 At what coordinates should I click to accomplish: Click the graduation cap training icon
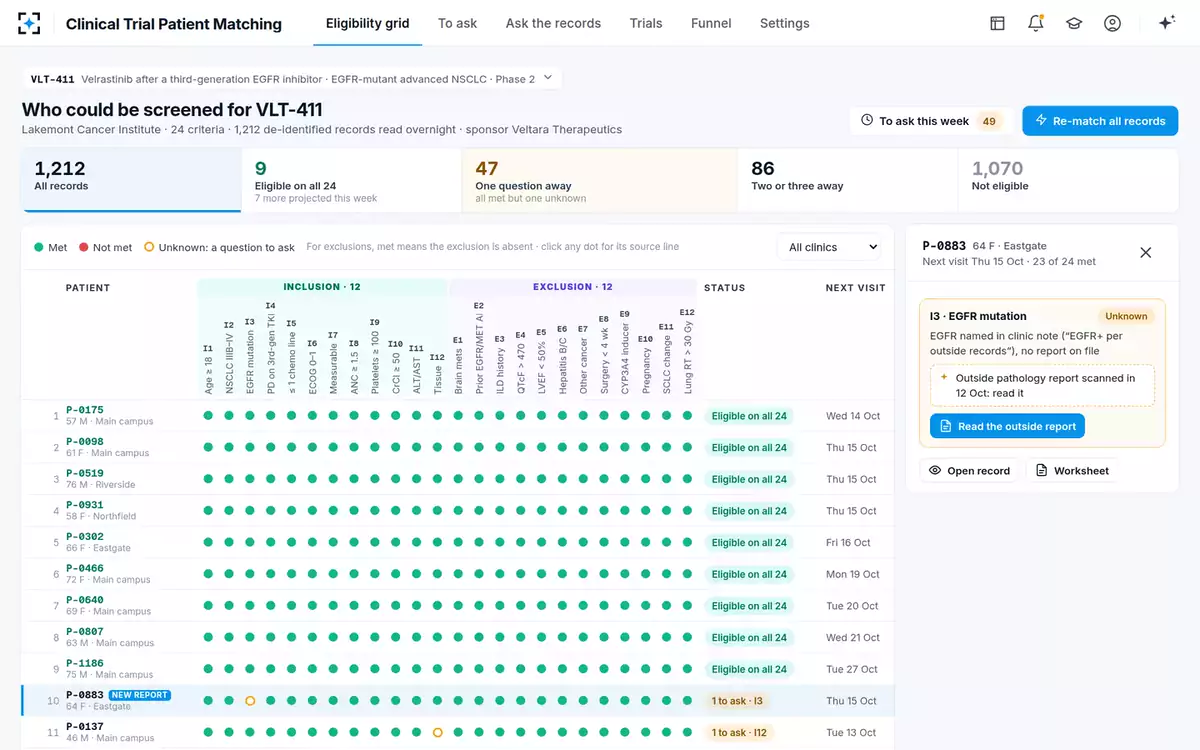click(x=1074, y=23)
